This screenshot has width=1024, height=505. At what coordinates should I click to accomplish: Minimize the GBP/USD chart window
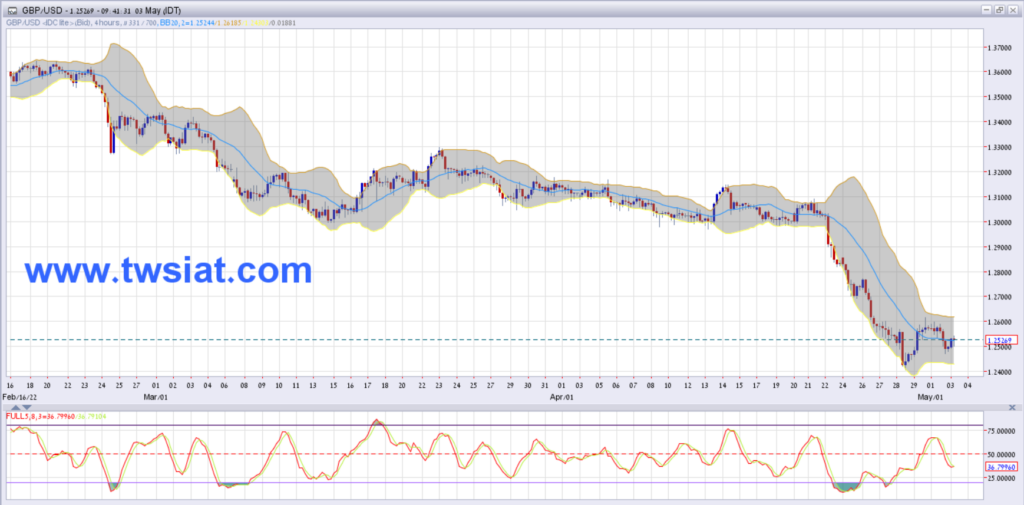click(987, 10)
